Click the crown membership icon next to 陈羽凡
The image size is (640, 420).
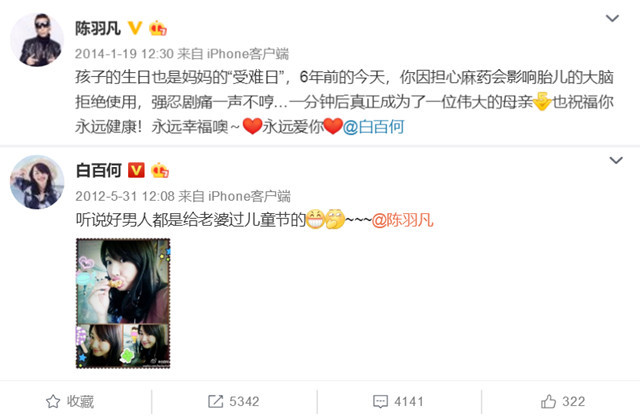[x=158, y=28]
